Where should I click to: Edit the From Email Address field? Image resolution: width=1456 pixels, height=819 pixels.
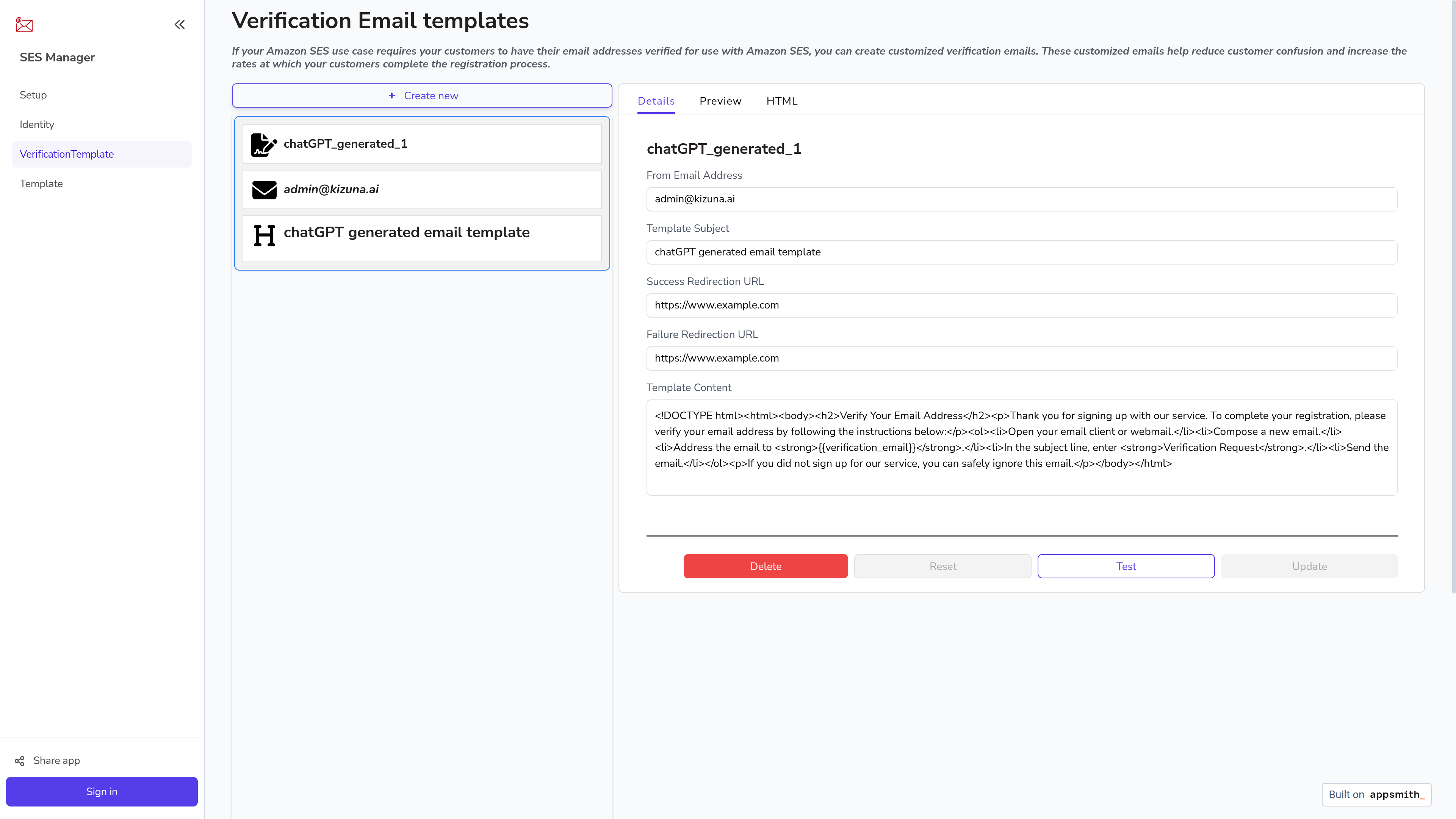(1021, 199)
